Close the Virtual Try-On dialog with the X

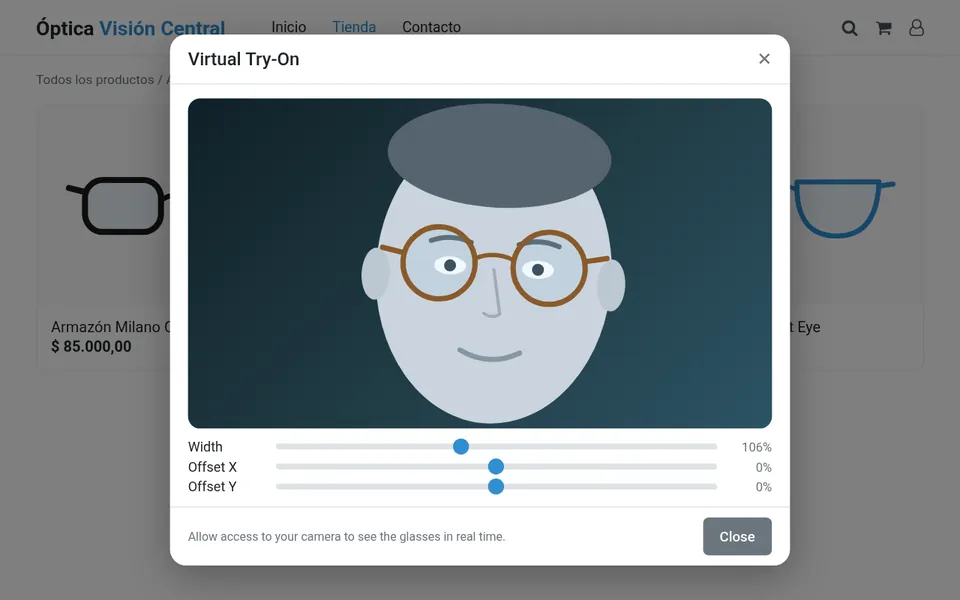[x=764, y=59]
